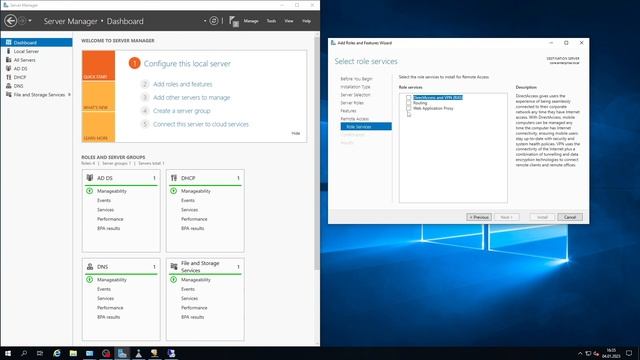This screenshot has height=360, width=640.
Task: Open the small dropdown arrow left of refresh
Action: [204, 20]
